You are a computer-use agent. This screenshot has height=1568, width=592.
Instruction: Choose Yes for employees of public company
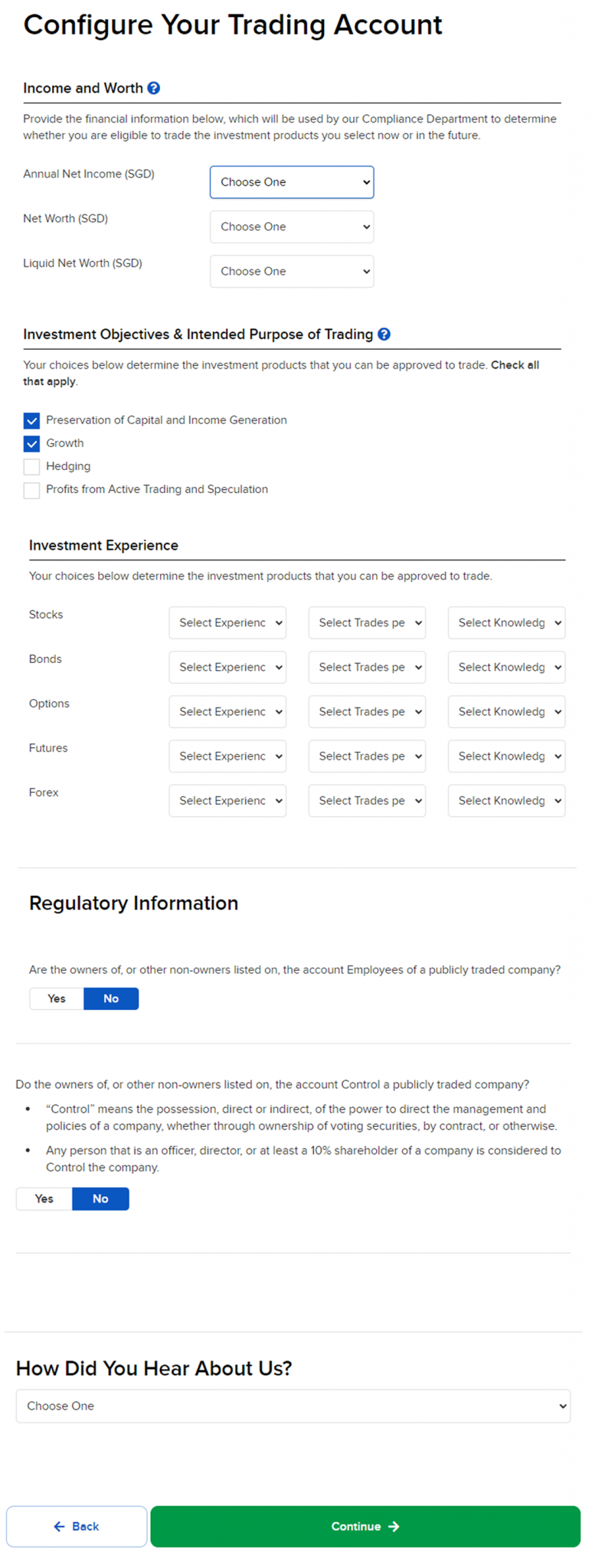pyautogui.click(x=57, y=998)
